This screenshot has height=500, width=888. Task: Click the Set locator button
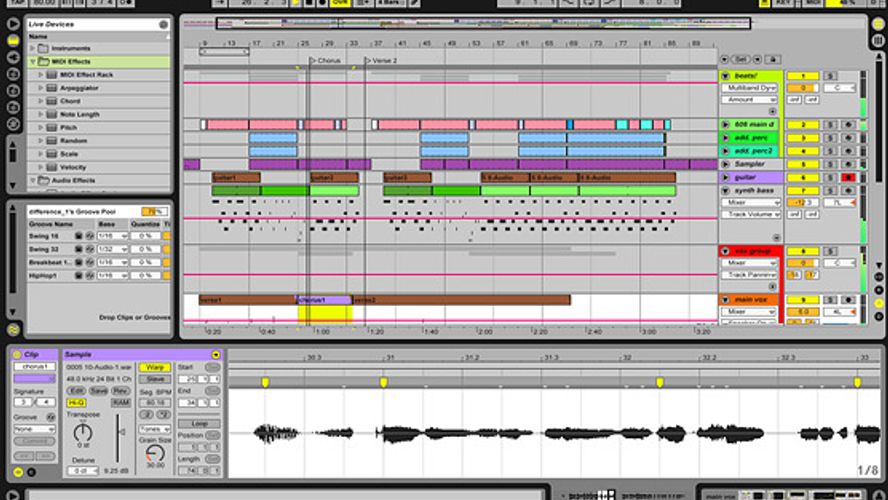click(741, 59)
